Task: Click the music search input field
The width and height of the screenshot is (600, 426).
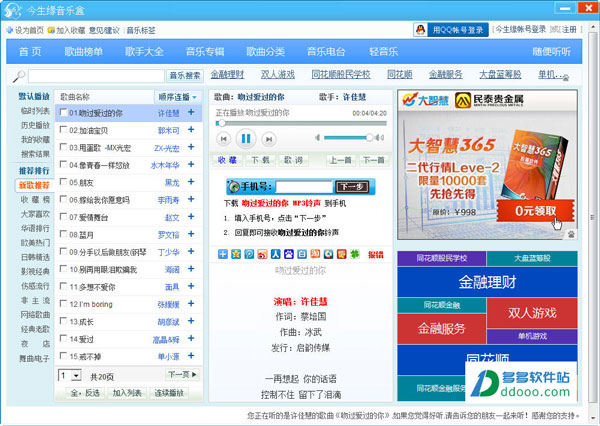Action: click(96, 76)
